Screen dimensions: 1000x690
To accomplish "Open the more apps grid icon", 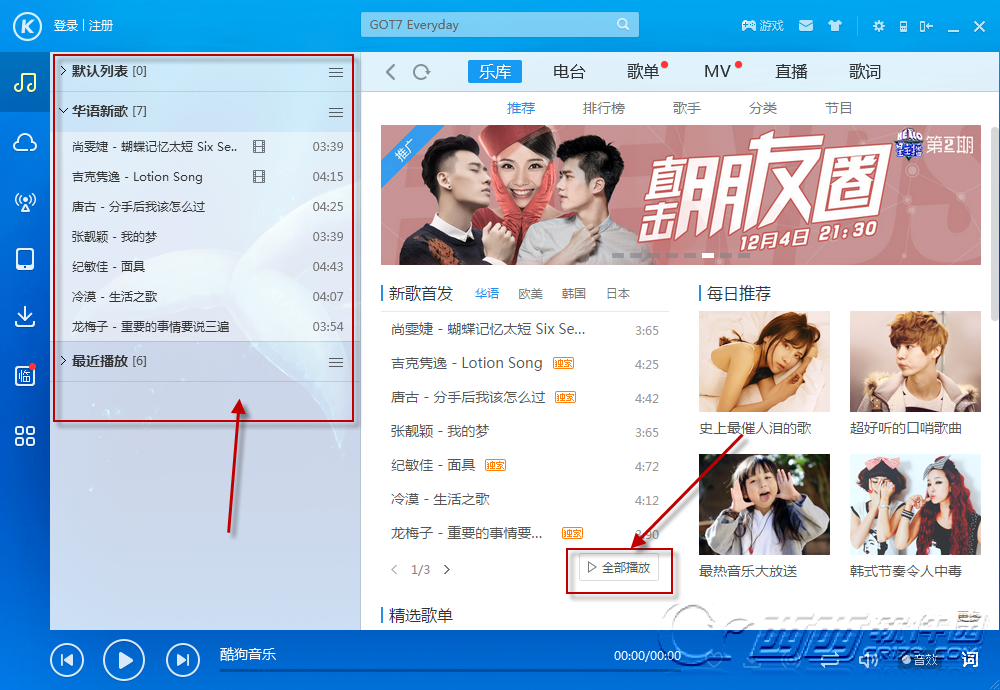I will (25, 436).
